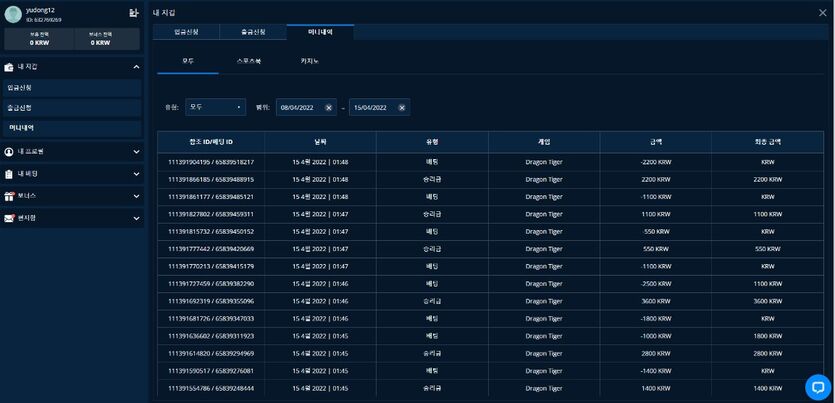
Task: Click the 15/04/2022 end date field
Action: tap(380, 108)
